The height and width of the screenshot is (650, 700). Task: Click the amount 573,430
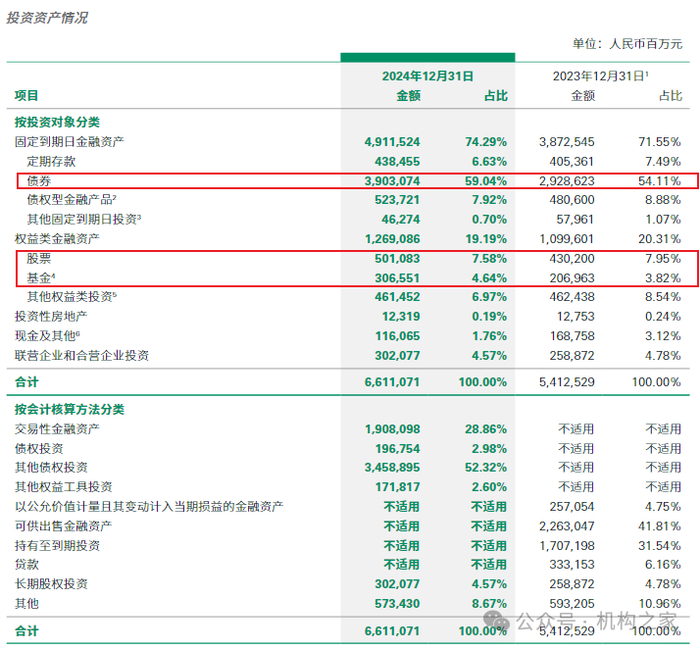[x=397, y=604]
